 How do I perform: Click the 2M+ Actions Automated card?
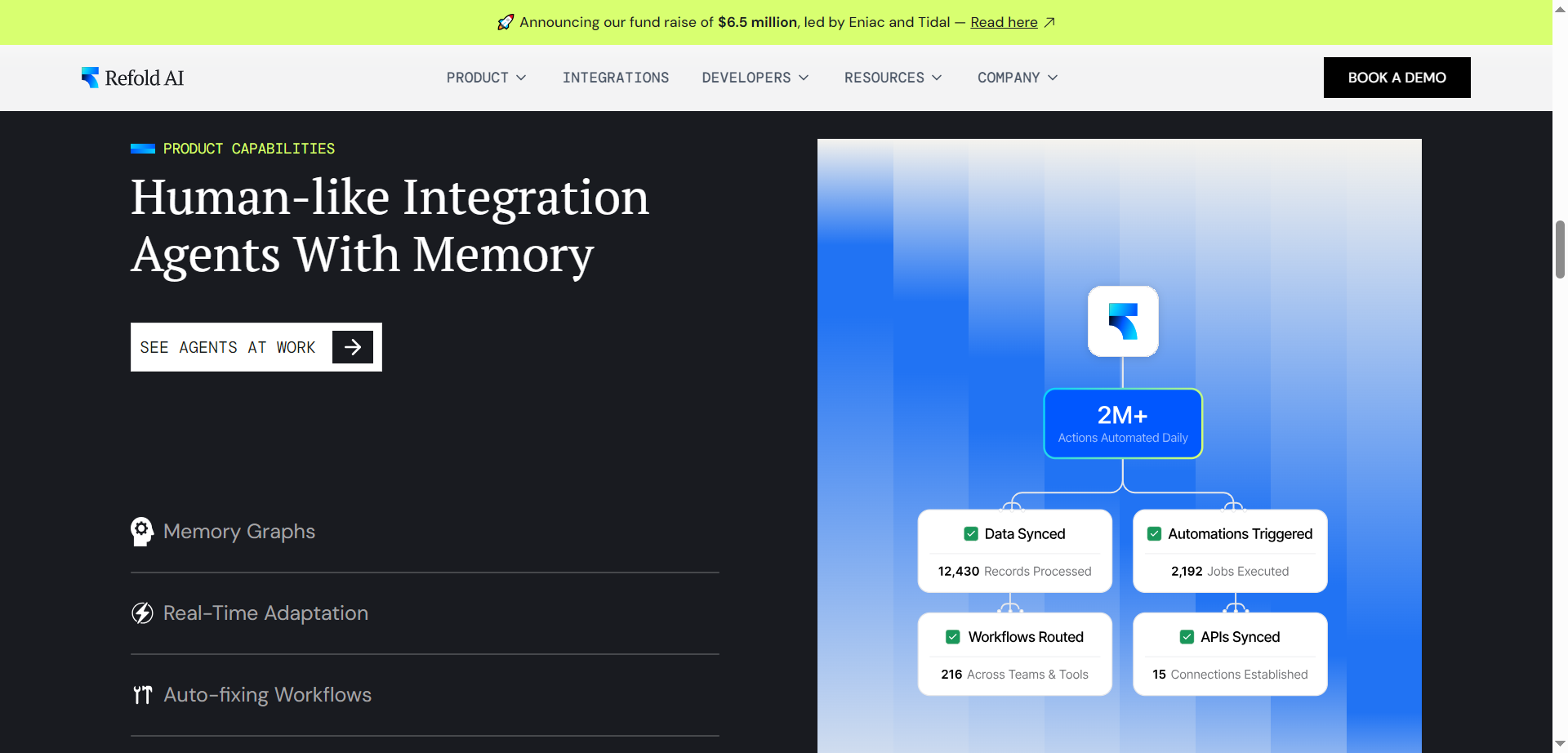click(x=1122, y=423)
